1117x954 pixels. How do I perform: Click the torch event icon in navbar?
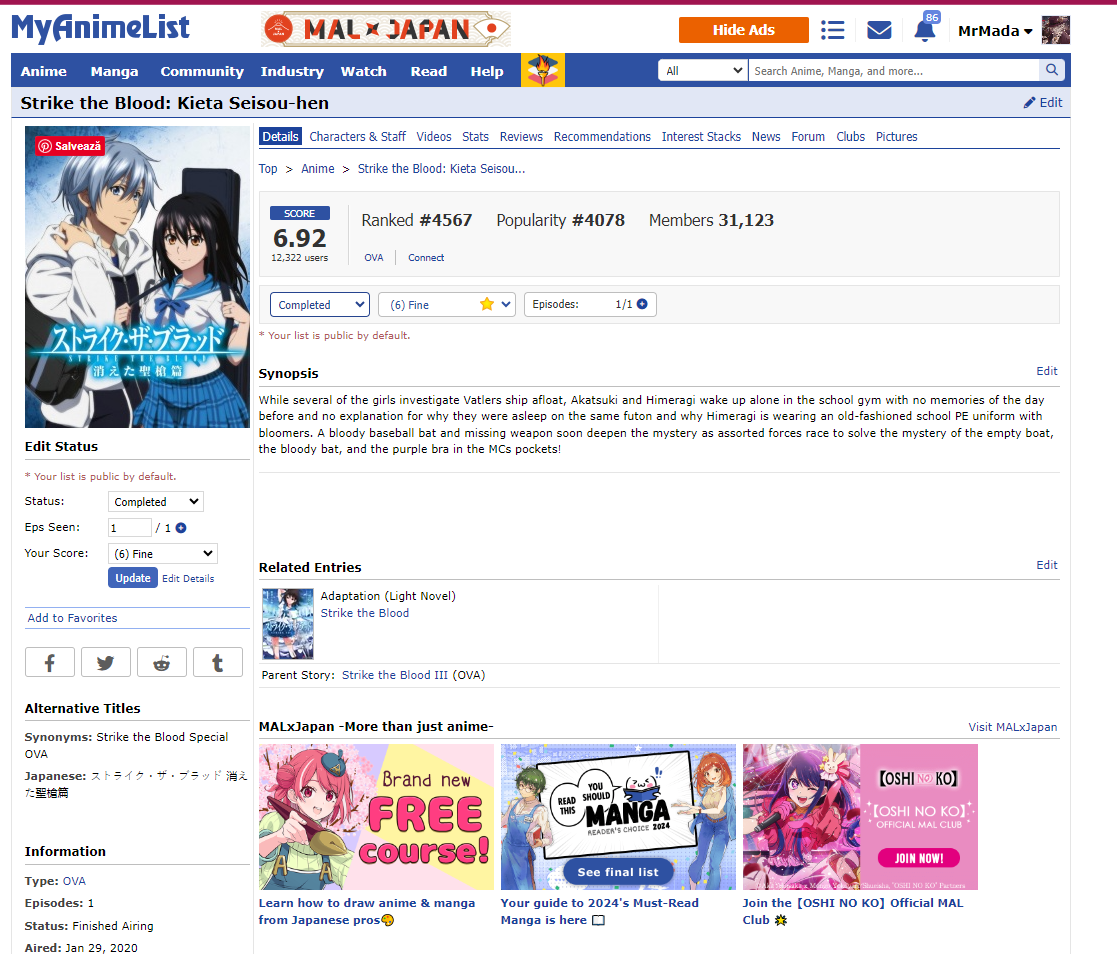point(543,70)
